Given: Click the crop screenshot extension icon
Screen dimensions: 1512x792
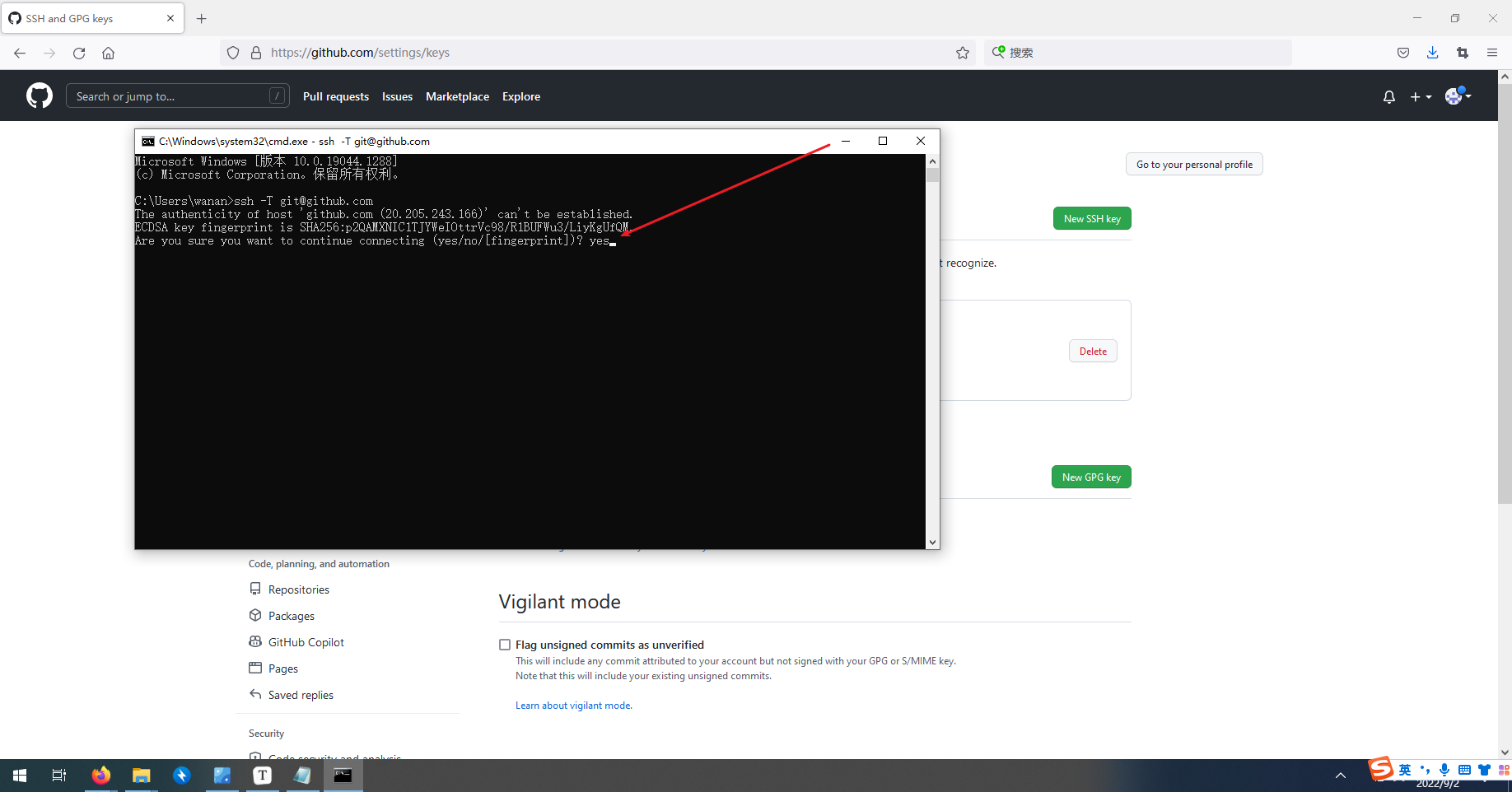Looking at the screenshot, I should 1463,53.
